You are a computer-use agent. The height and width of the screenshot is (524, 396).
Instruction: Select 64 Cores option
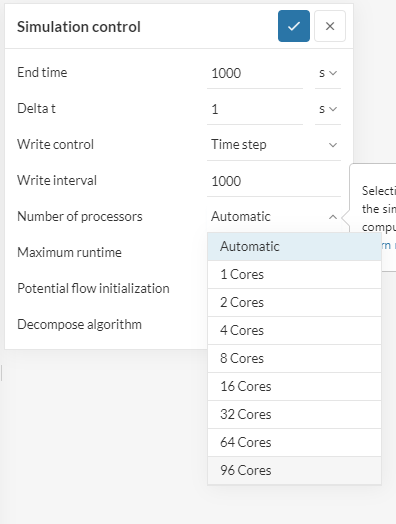294,442
